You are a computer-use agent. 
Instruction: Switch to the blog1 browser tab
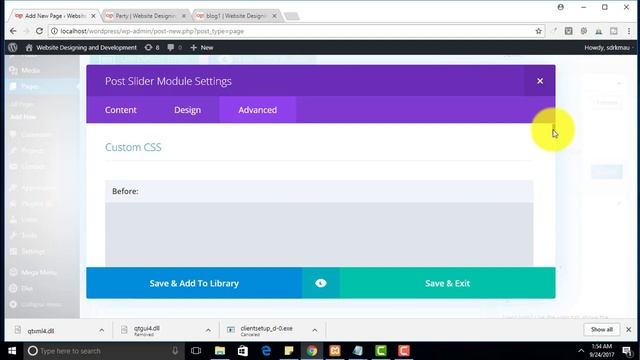(x=236, y=16)
